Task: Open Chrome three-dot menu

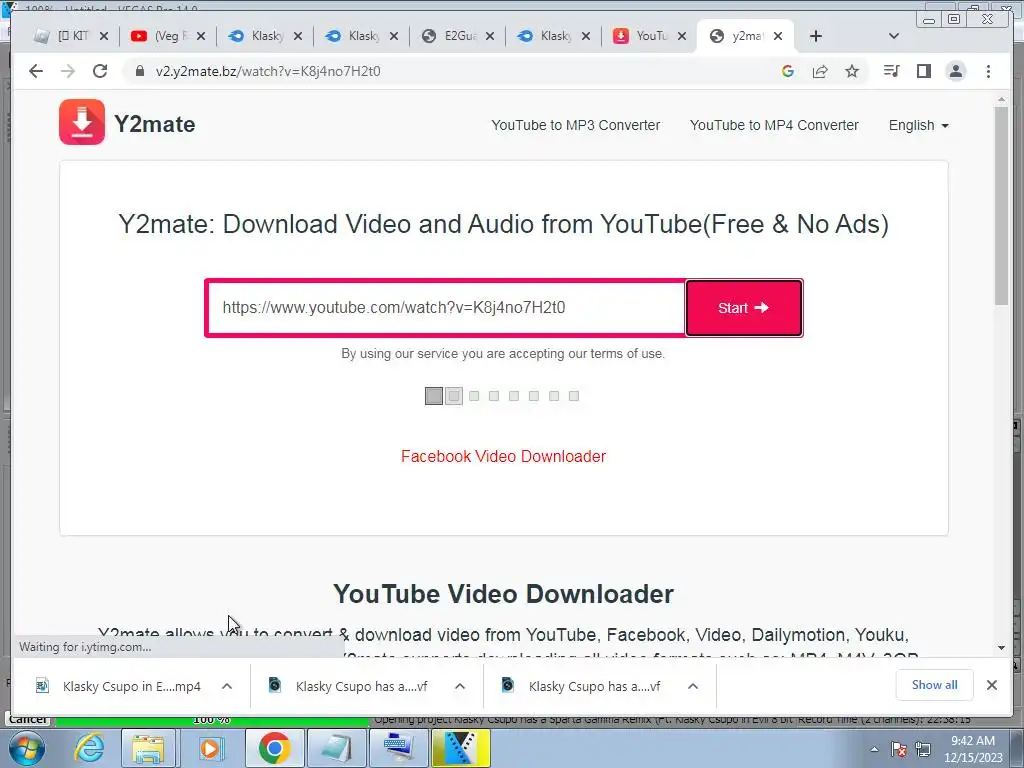Action: pyautogui.click(x=988, y=71)
